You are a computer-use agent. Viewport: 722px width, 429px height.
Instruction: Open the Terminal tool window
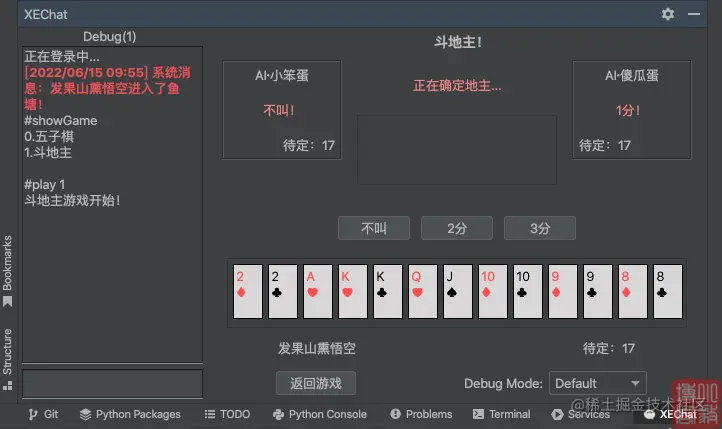pos(501,414)
